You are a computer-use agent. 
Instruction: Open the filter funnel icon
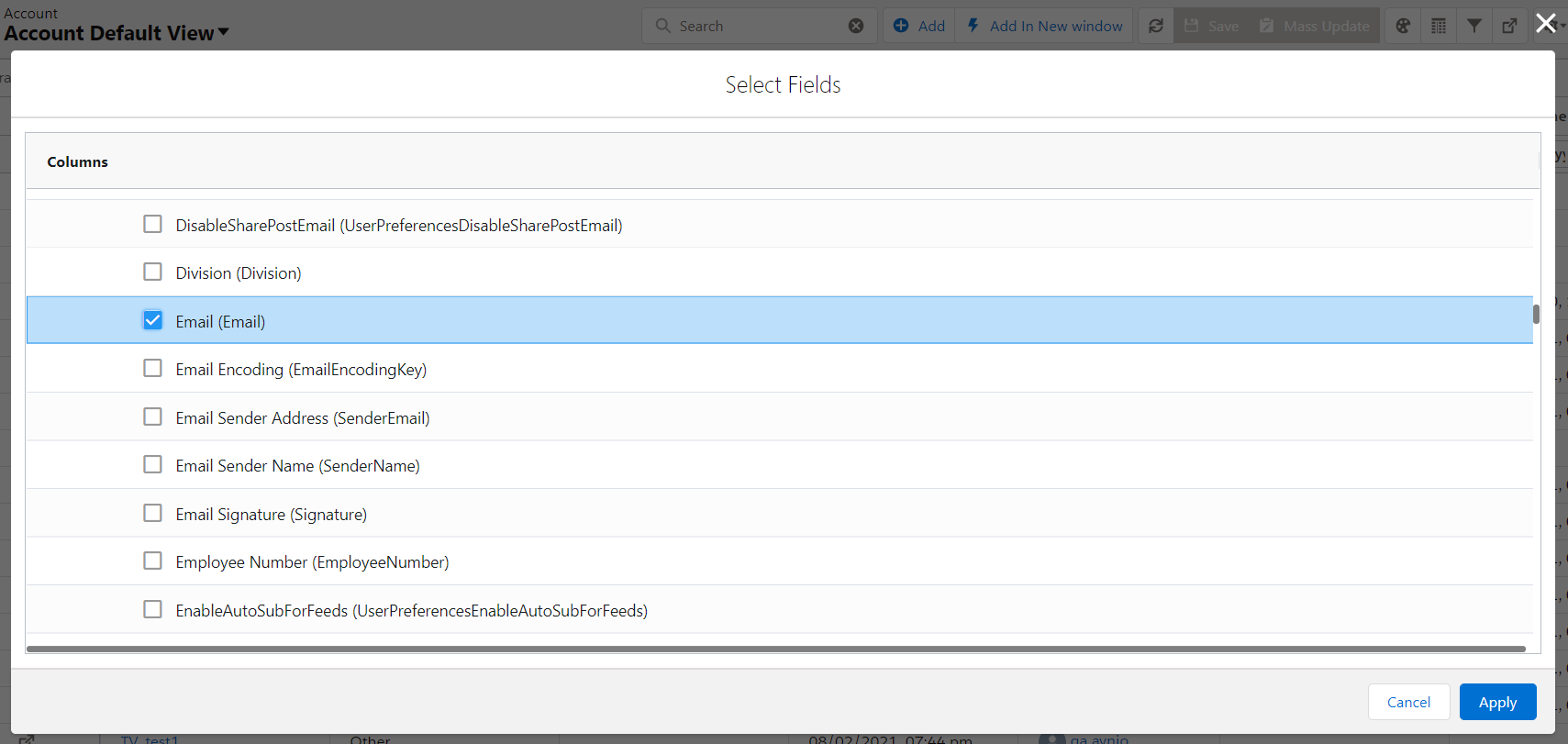click(x=1473, y=26)
